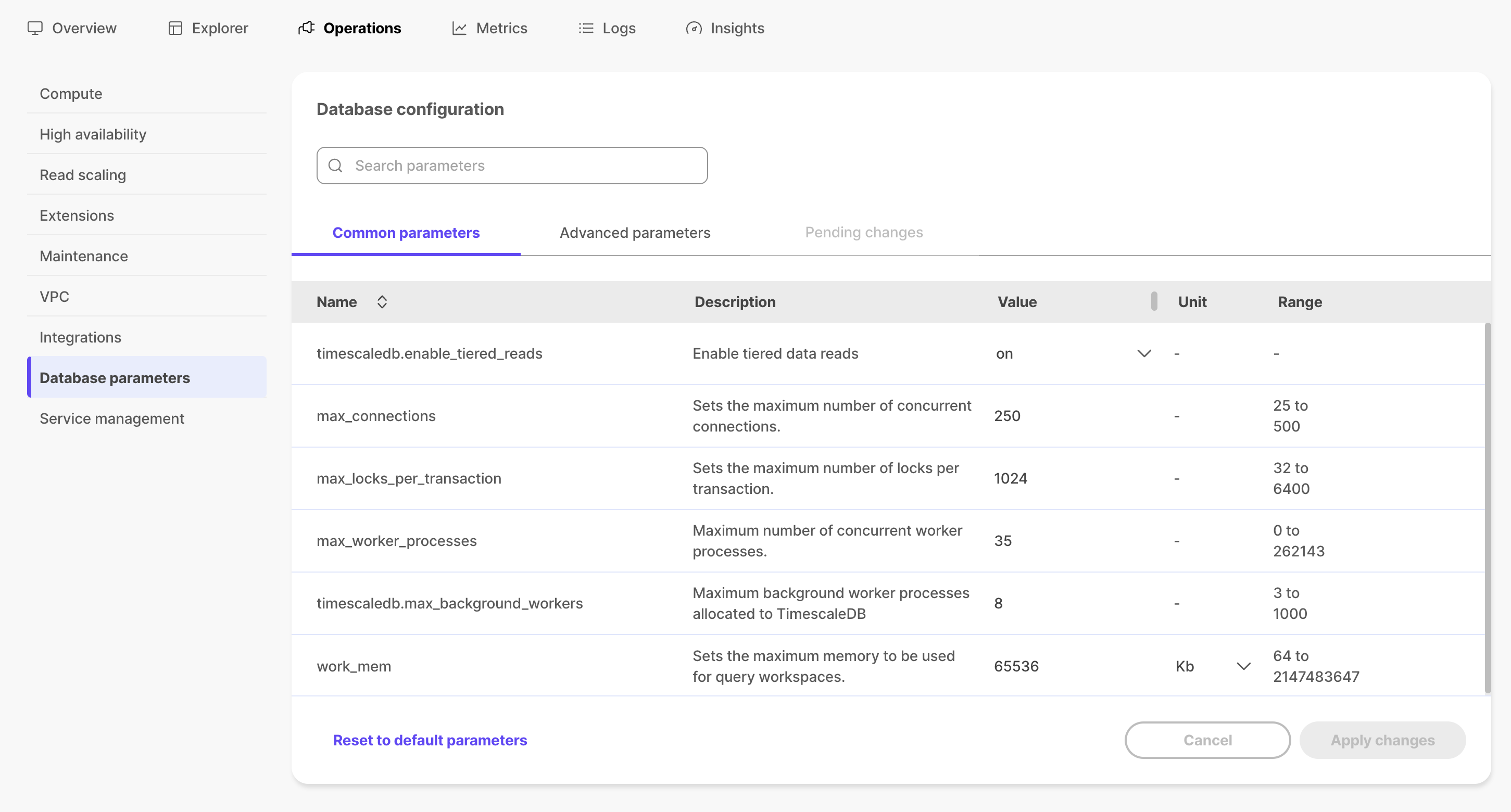The width and height of the screenshot is (1511, 812).
Task: Click the Operations wrench icon
Action: (306, 28)
